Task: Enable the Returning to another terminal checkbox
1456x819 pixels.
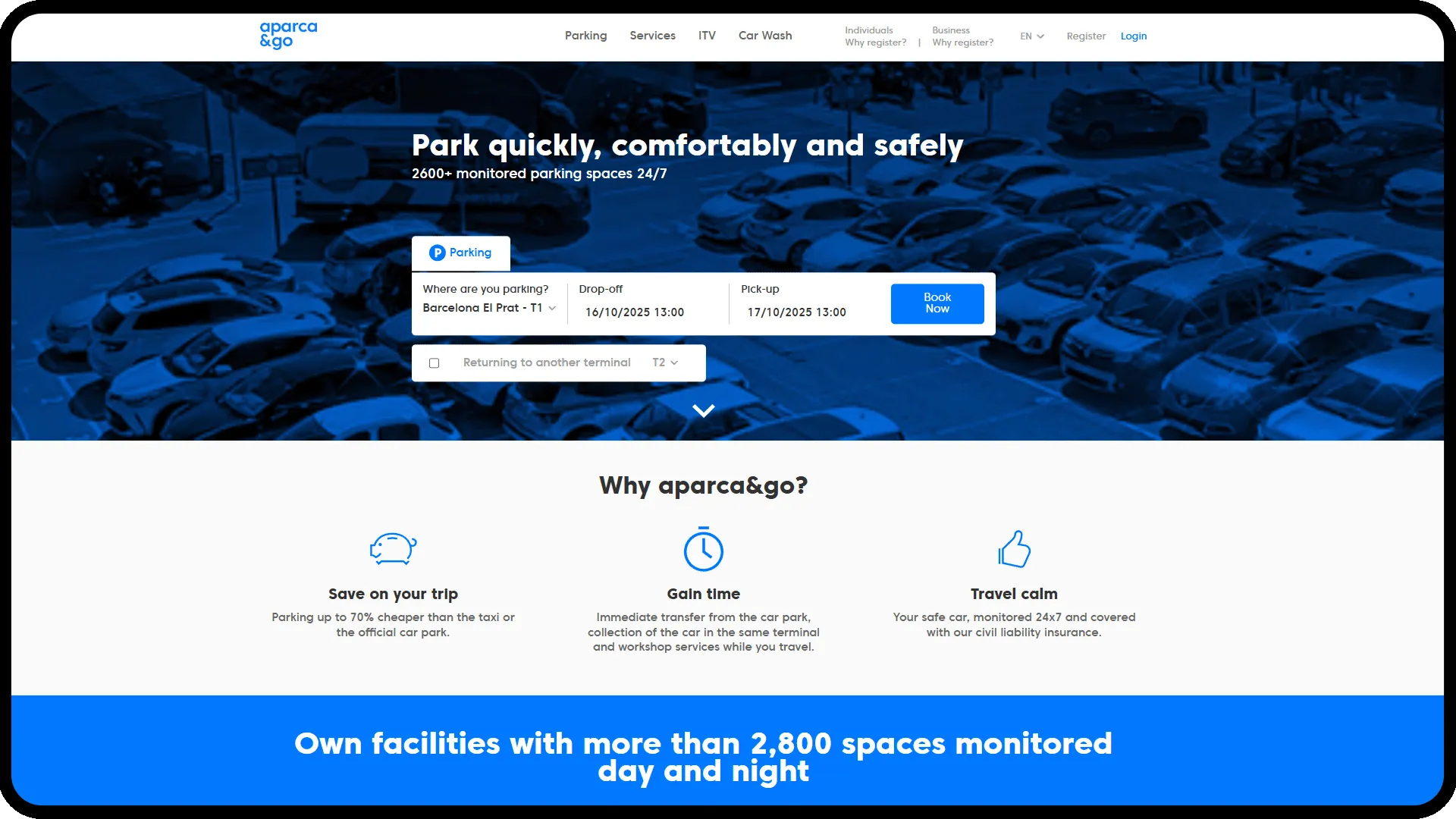Action: point(434,363)
